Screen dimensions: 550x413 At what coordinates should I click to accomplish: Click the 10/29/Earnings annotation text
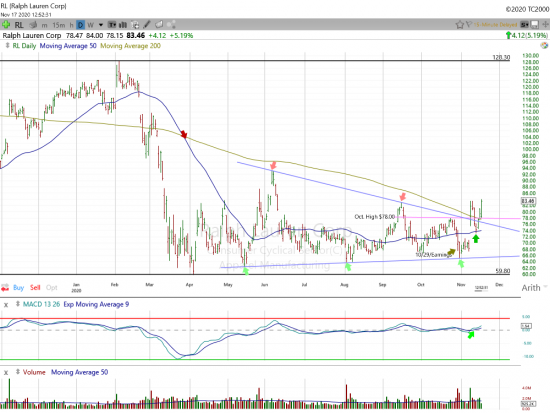434,254
